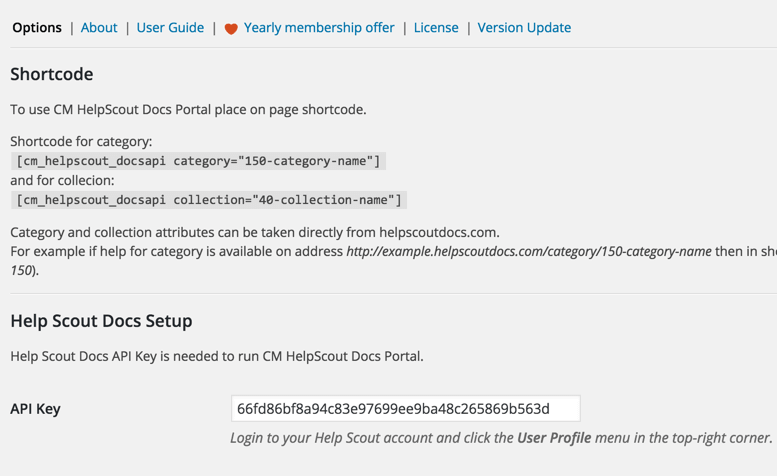
Task: Click the 'To use CM HelpScout Docs Portal' sentence
Action: click(x=188, y=109)
